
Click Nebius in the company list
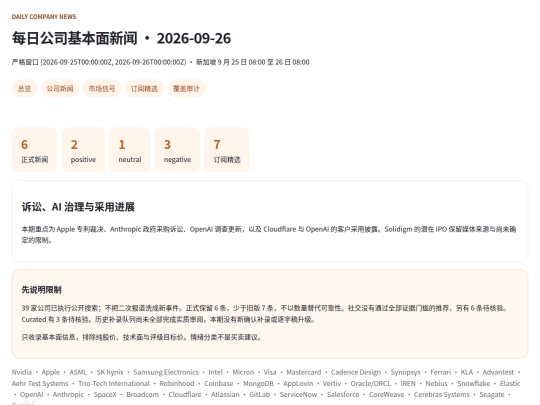(x=436, y=384)
